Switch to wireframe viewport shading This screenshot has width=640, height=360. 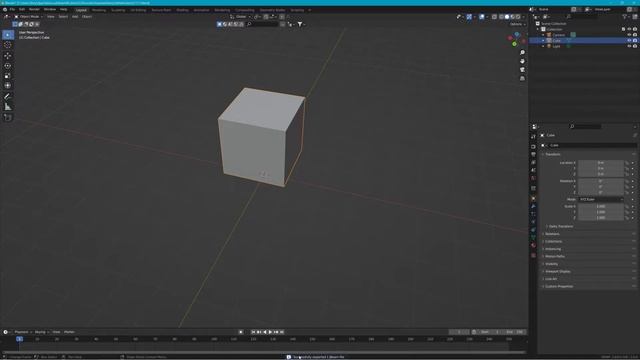pyautogui.click(x=502, y=17)
